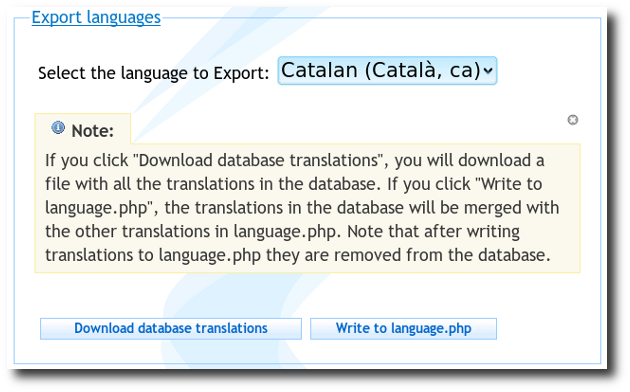
Task: Expand the language list via the chevron arrow
Action: 488,71
